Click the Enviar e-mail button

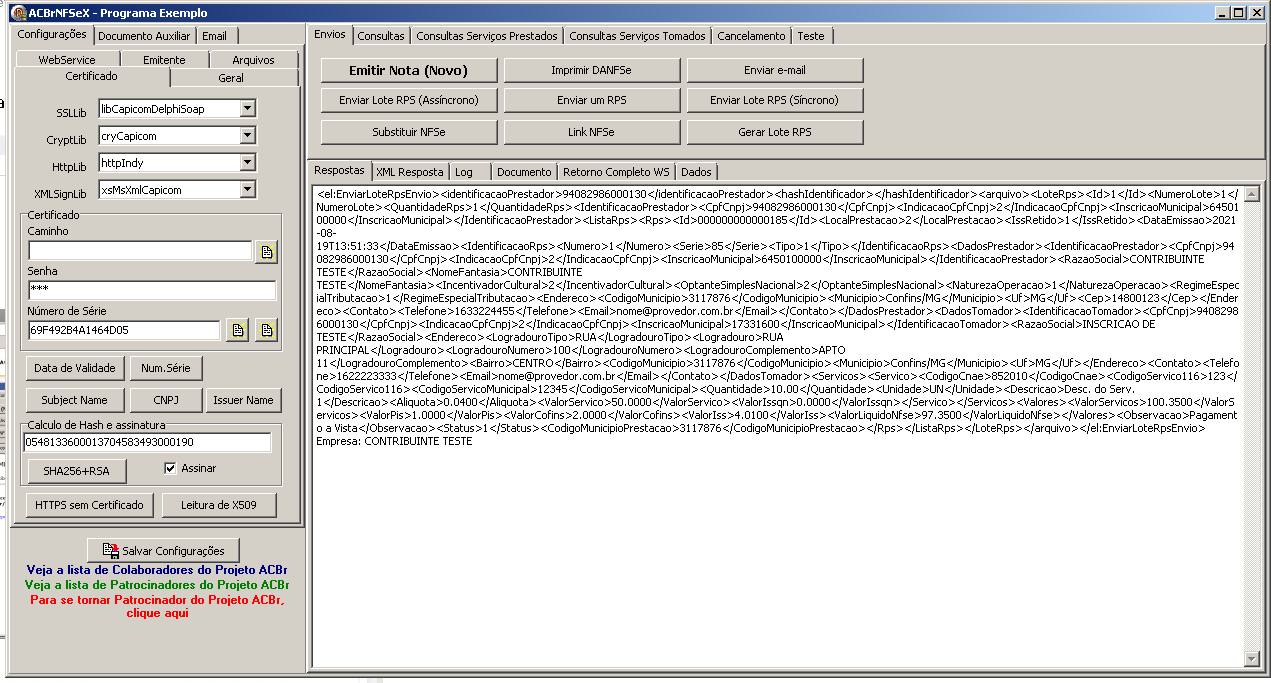click(775, 70)
